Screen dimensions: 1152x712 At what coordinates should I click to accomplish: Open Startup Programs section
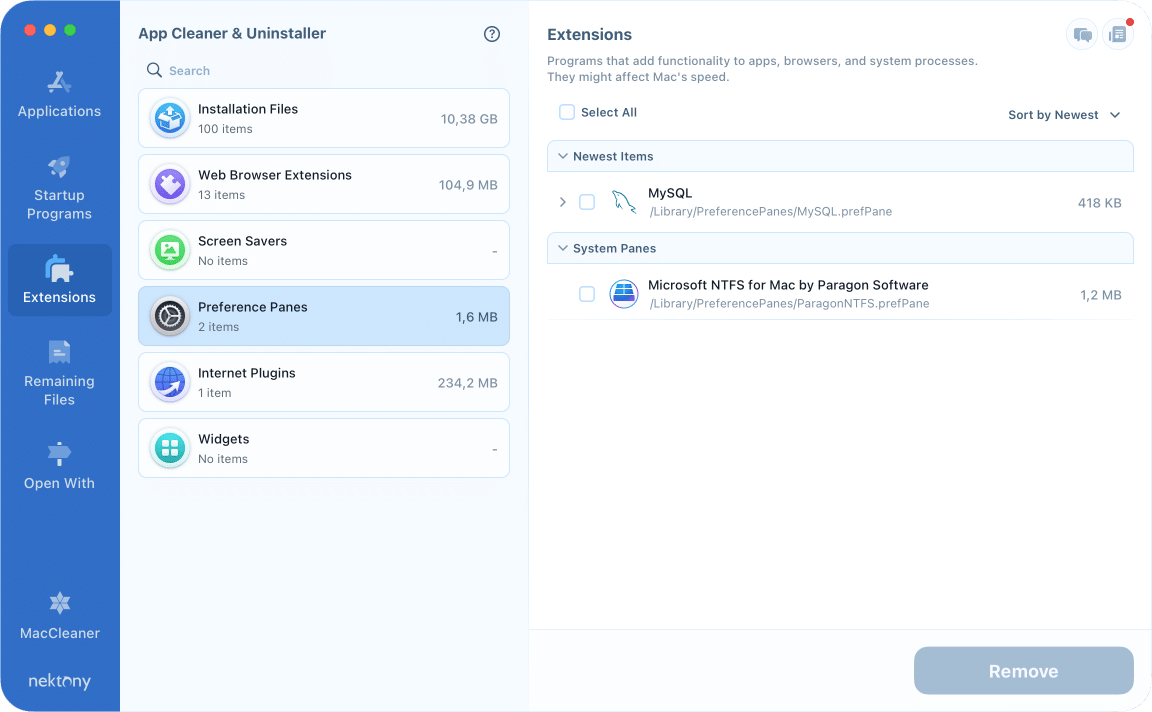point(60,188)
